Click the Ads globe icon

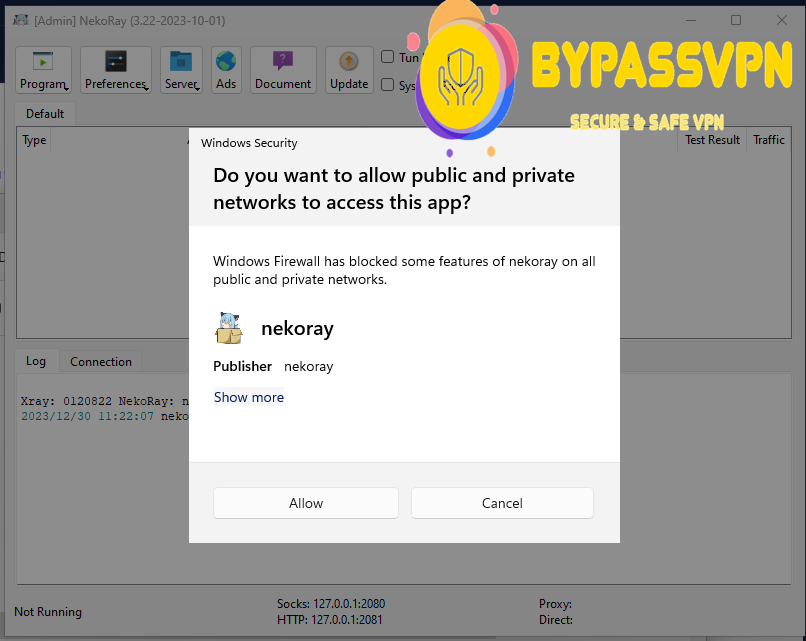226,61
